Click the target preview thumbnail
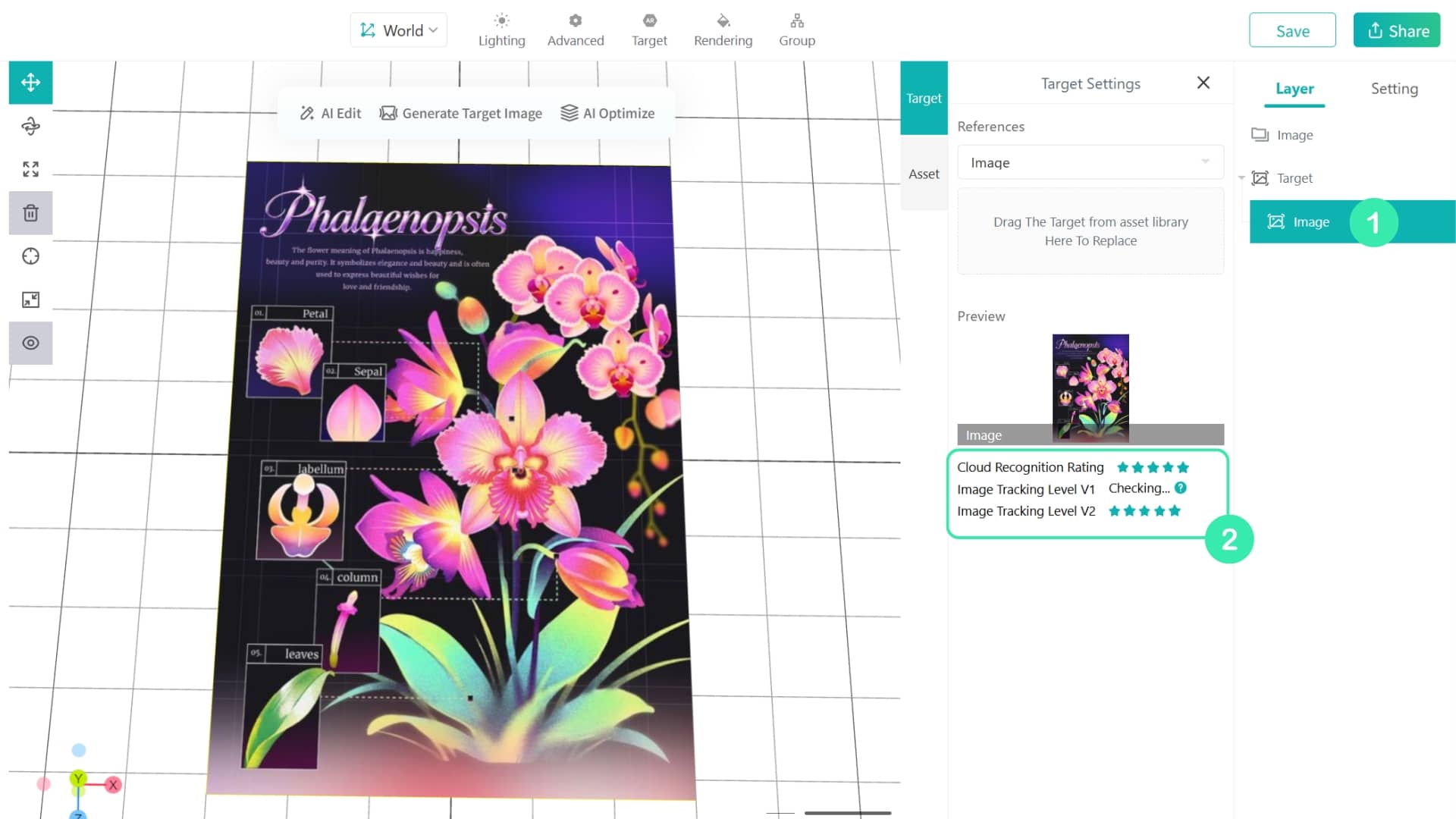 pyautogui.click(x=1090, y=388)
